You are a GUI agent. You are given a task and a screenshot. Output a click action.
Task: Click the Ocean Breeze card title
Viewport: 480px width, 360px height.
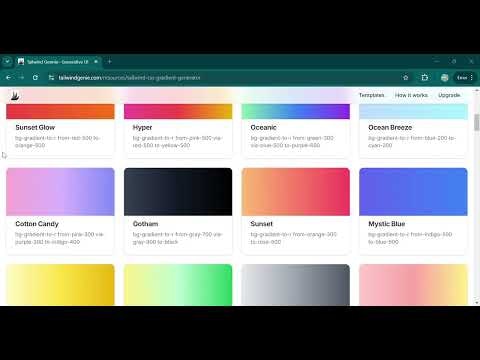390,127
